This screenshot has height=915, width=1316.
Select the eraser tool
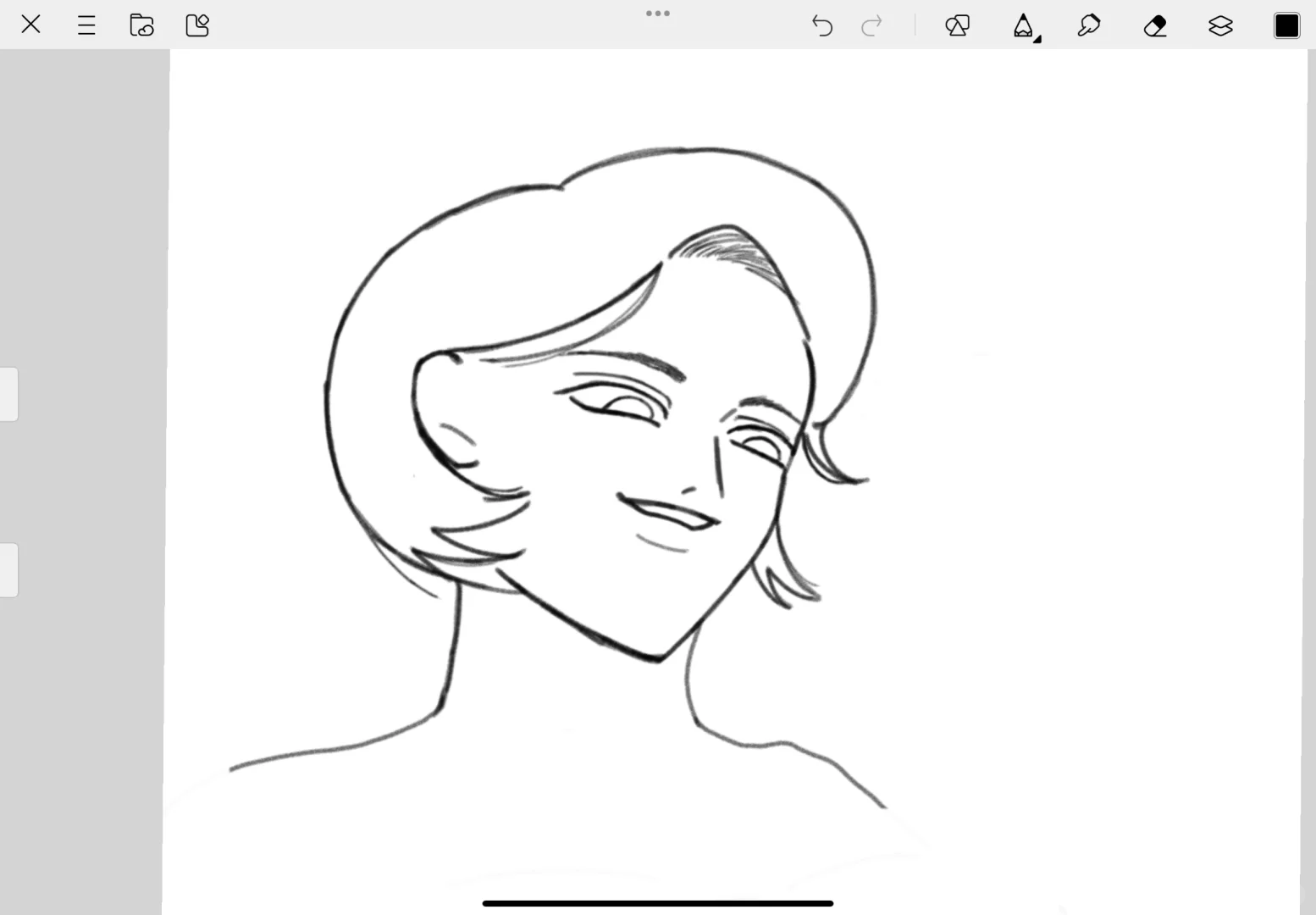[x=1155, y=26]
